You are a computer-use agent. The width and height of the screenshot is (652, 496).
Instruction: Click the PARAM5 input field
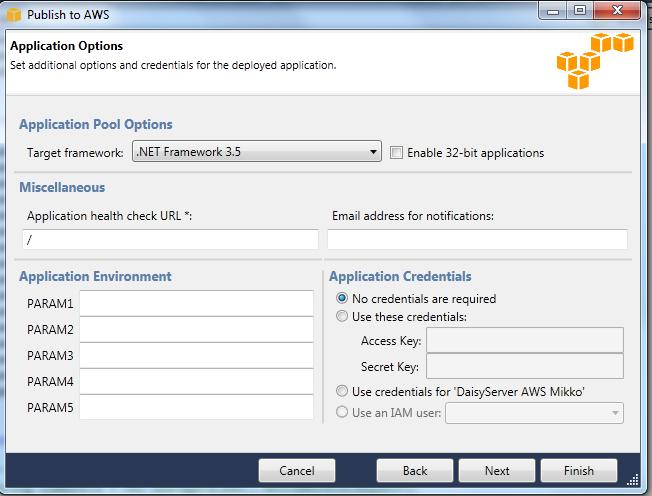(196, 407)
